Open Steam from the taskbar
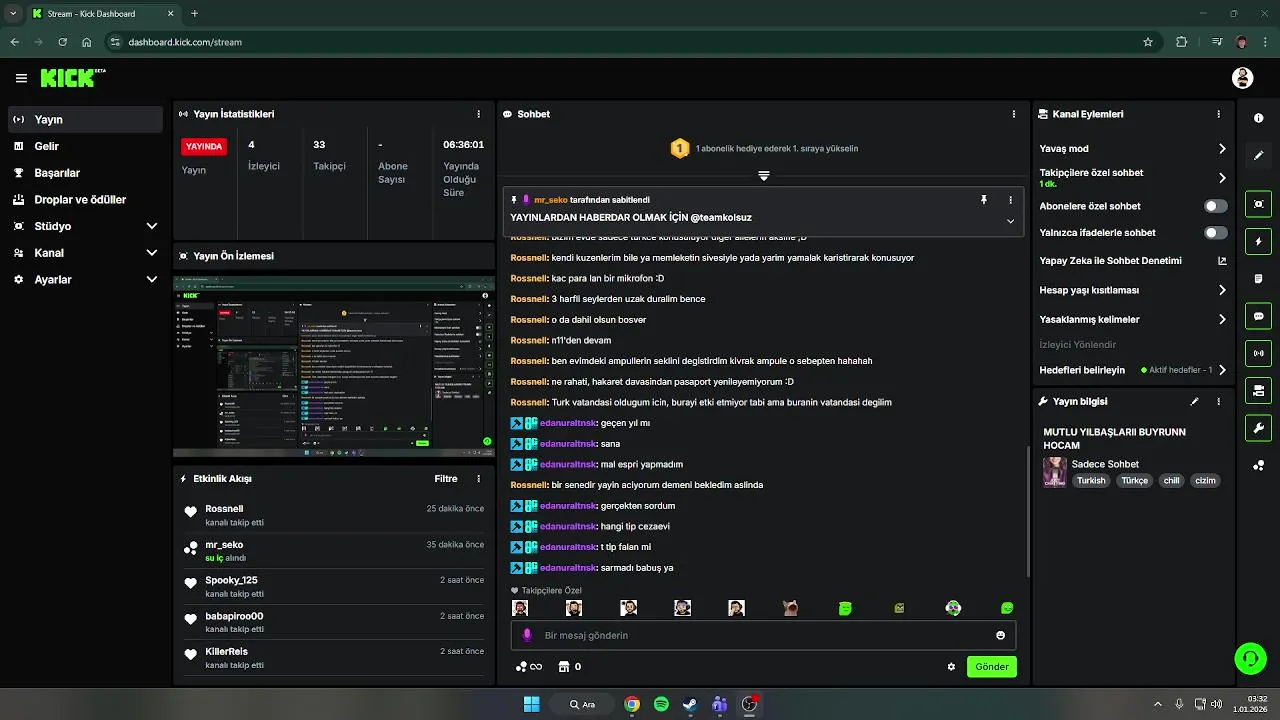1280x720 pixels. (x=690, y=704)
